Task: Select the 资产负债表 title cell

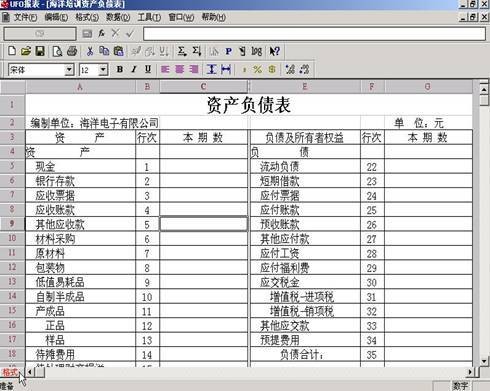Action: pyautogui.click(x=249, y=105)
